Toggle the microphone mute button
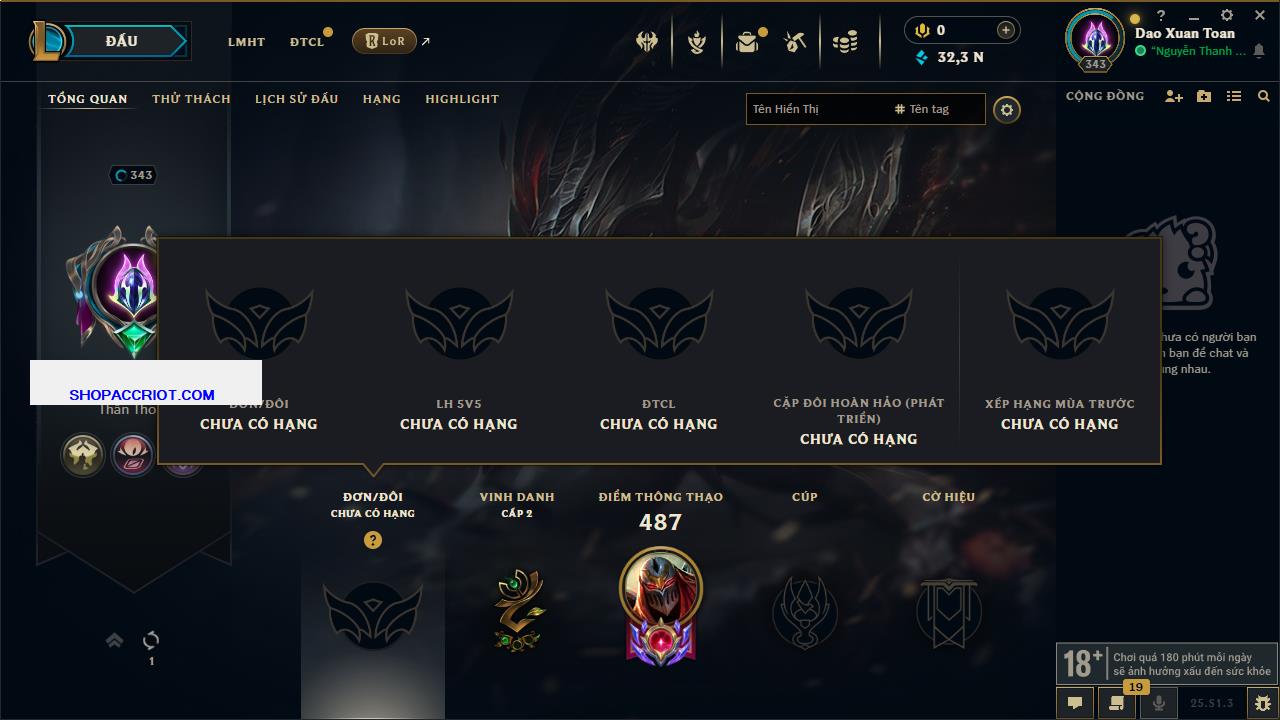 coord(1159,703)
